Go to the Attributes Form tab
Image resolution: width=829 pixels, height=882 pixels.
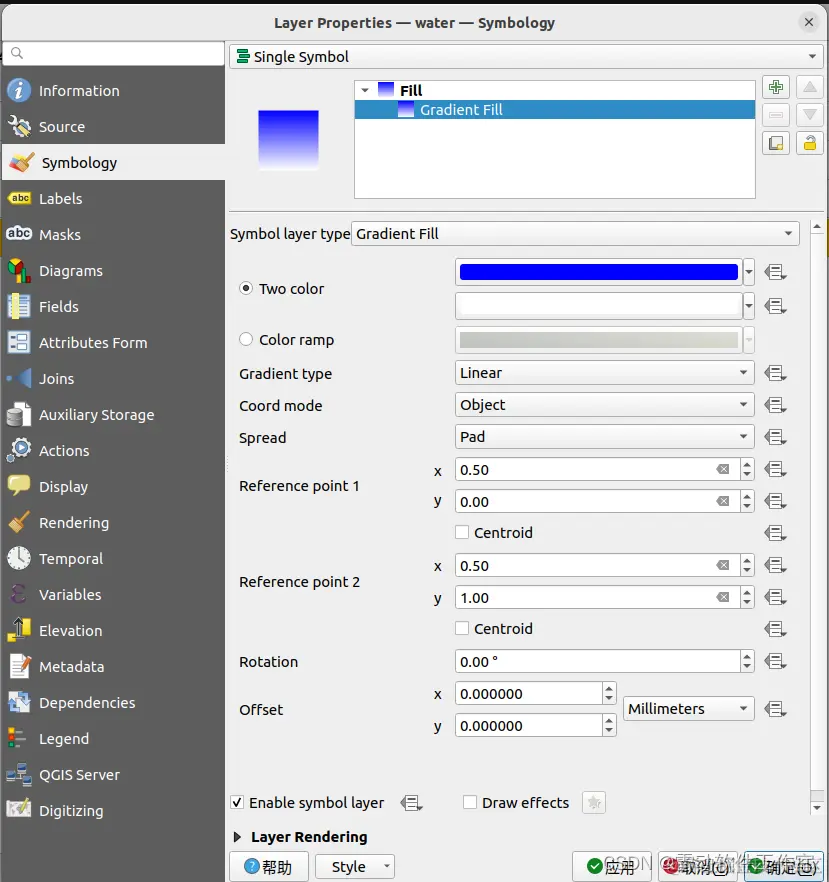coord(113,343)
